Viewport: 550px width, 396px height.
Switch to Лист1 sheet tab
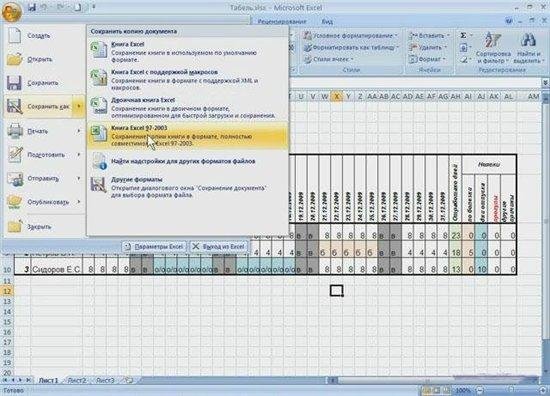click(48, 381)
